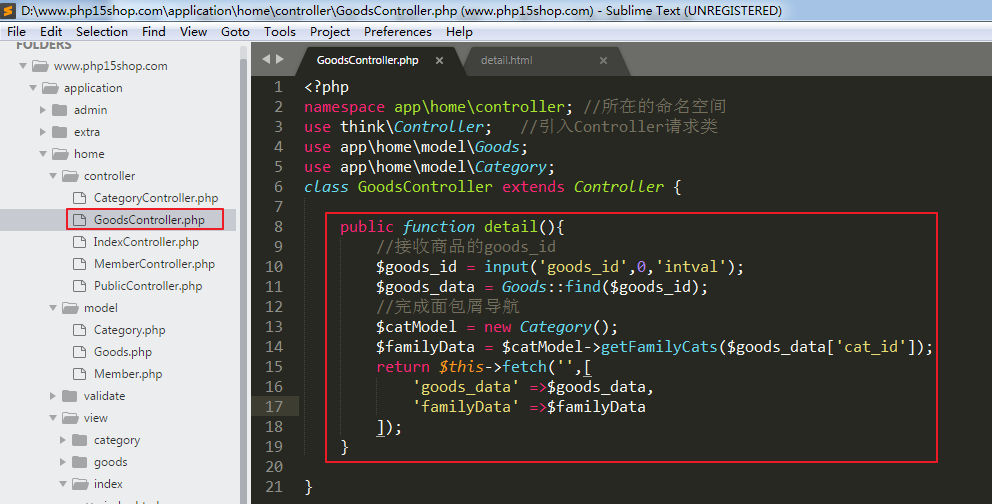Click the previous tab left arrow
The width and height of the screenshot is (992, 504).
point(266,60)
